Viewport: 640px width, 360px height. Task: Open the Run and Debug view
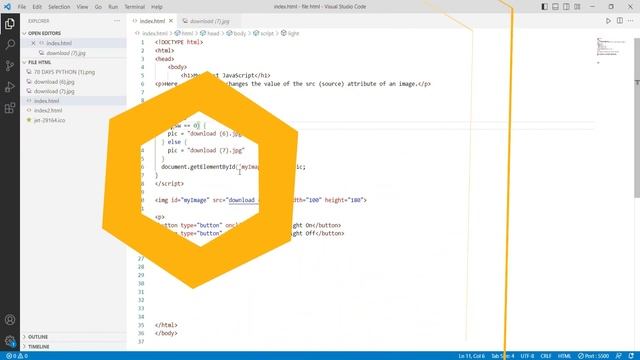coord(10,87)
